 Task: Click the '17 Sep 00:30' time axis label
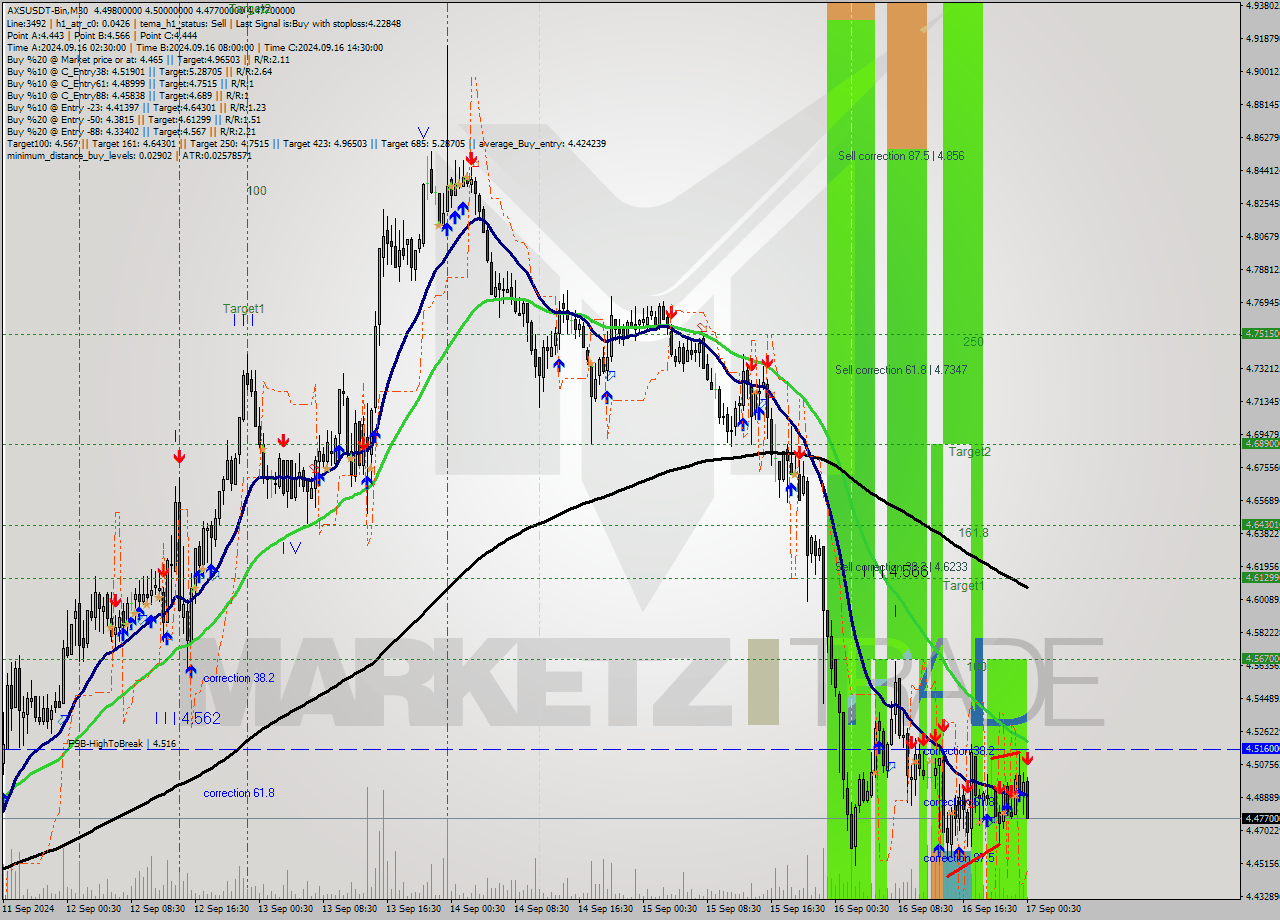[x=1053, y=909]
